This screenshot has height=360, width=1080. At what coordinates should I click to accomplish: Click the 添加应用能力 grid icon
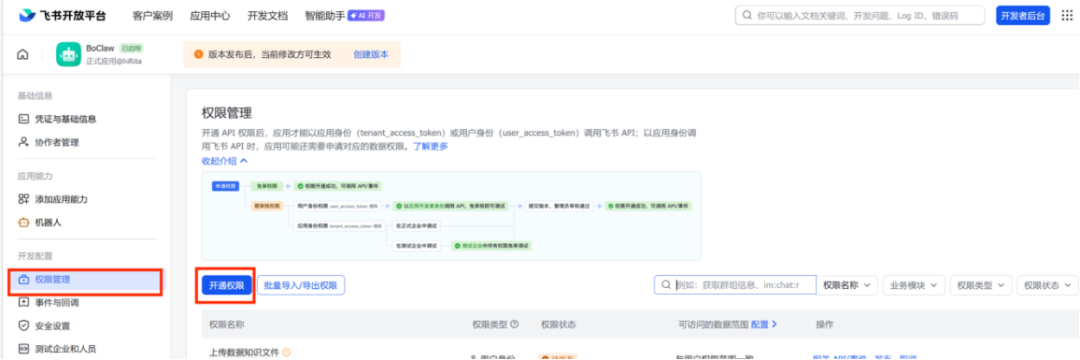click(23, 199)
